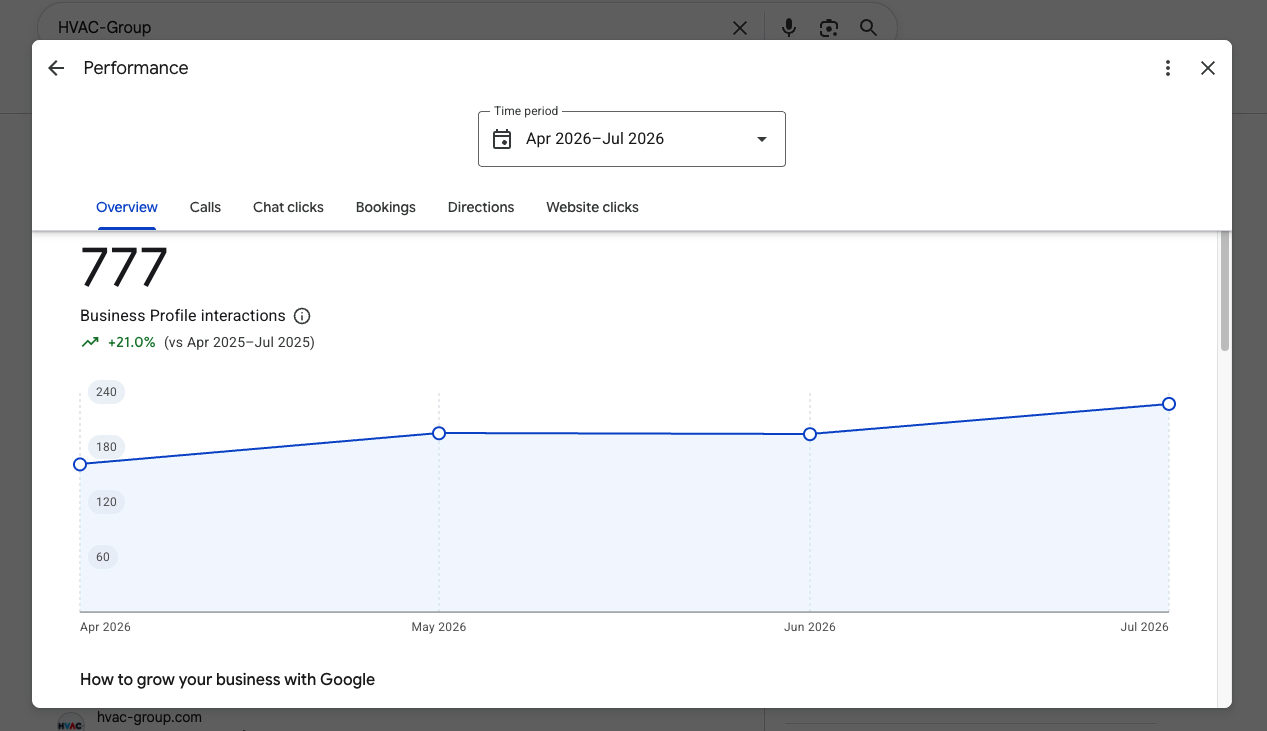This screenshot has height=731, width=1267.
Task: Click the 60 y-axis label
Action: 103,557
